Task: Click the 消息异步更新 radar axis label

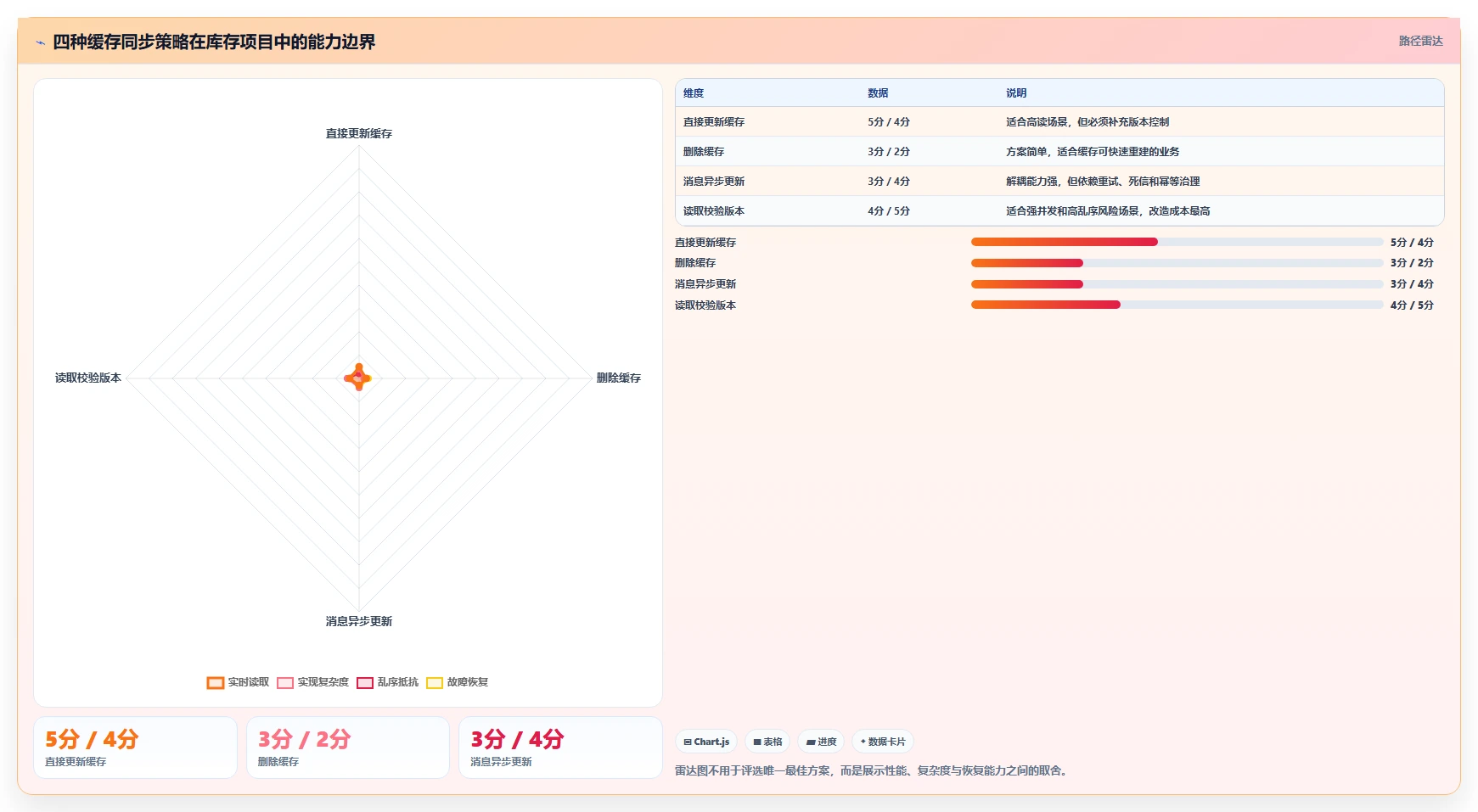Action: pos(359,622)
